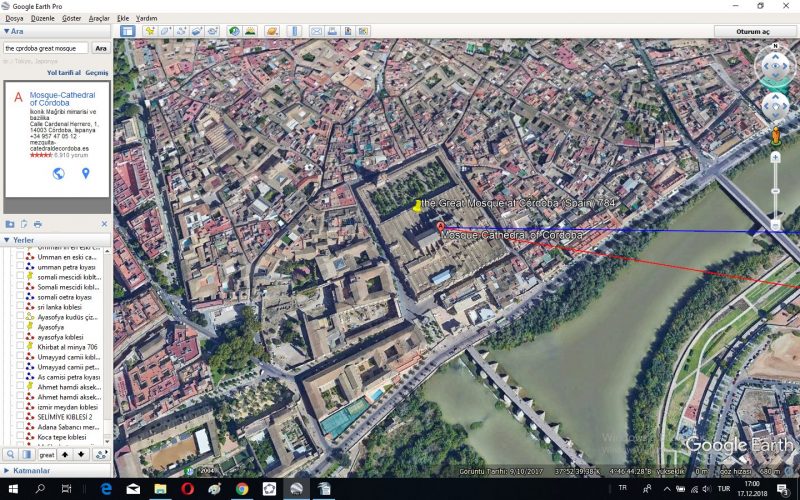
Task: Click the zoom slider handle
Action: (x=776, y=191)
